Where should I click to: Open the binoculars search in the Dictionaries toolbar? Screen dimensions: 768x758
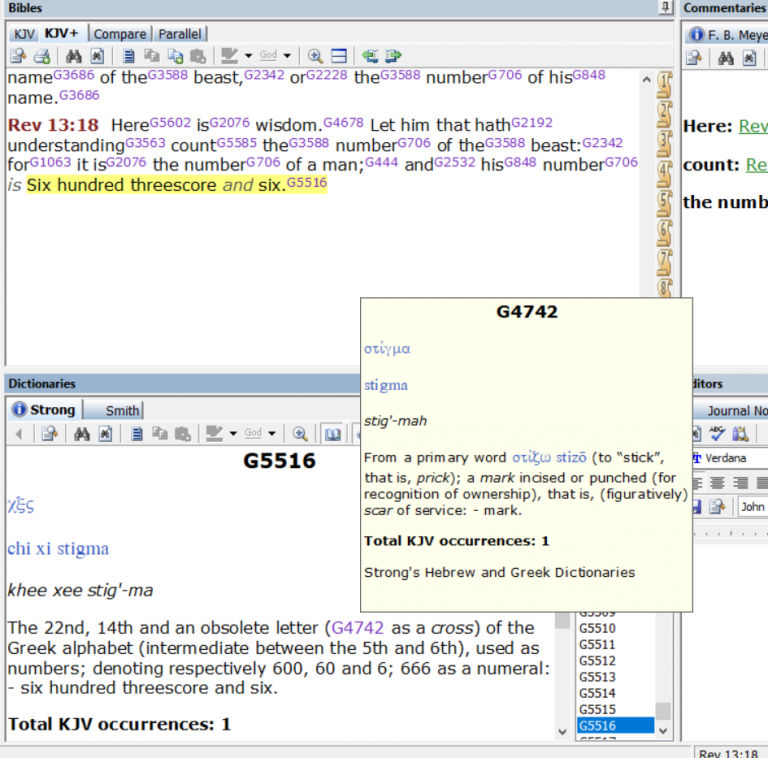pyautogui.click(x=81, y=434)
